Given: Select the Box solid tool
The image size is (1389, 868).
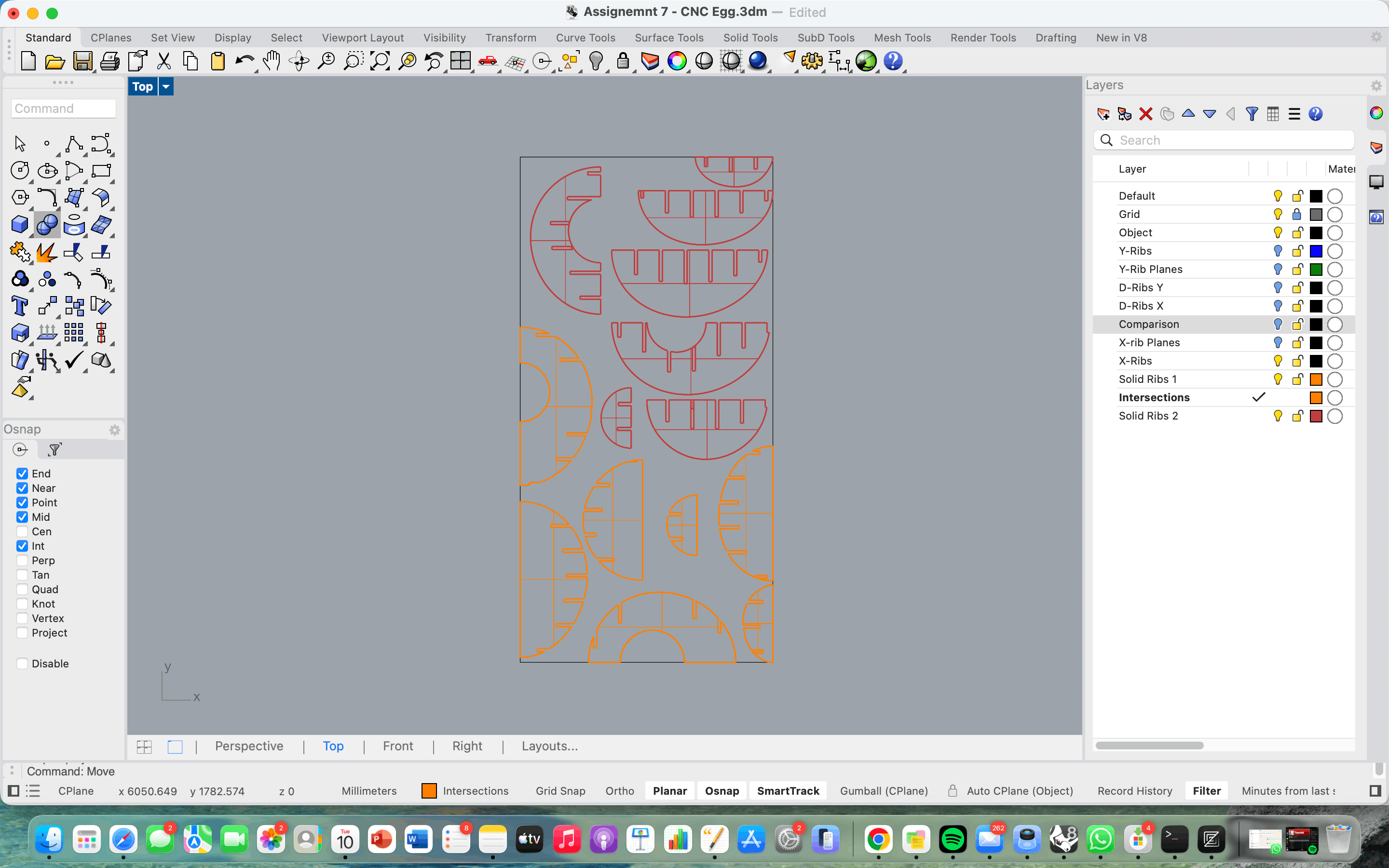Looking at the screenshot, I should [19, 224].
